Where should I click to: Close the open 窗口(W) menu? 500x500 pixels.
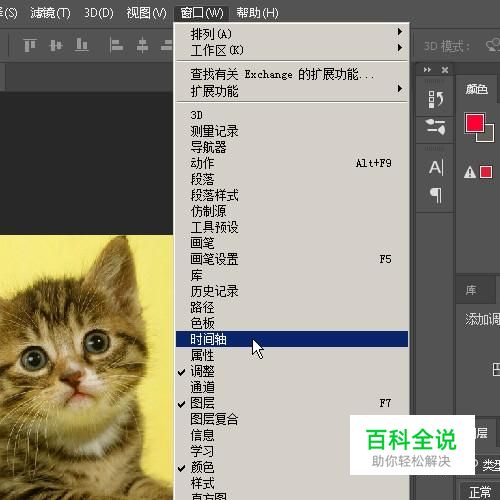[x=202, y=13]
